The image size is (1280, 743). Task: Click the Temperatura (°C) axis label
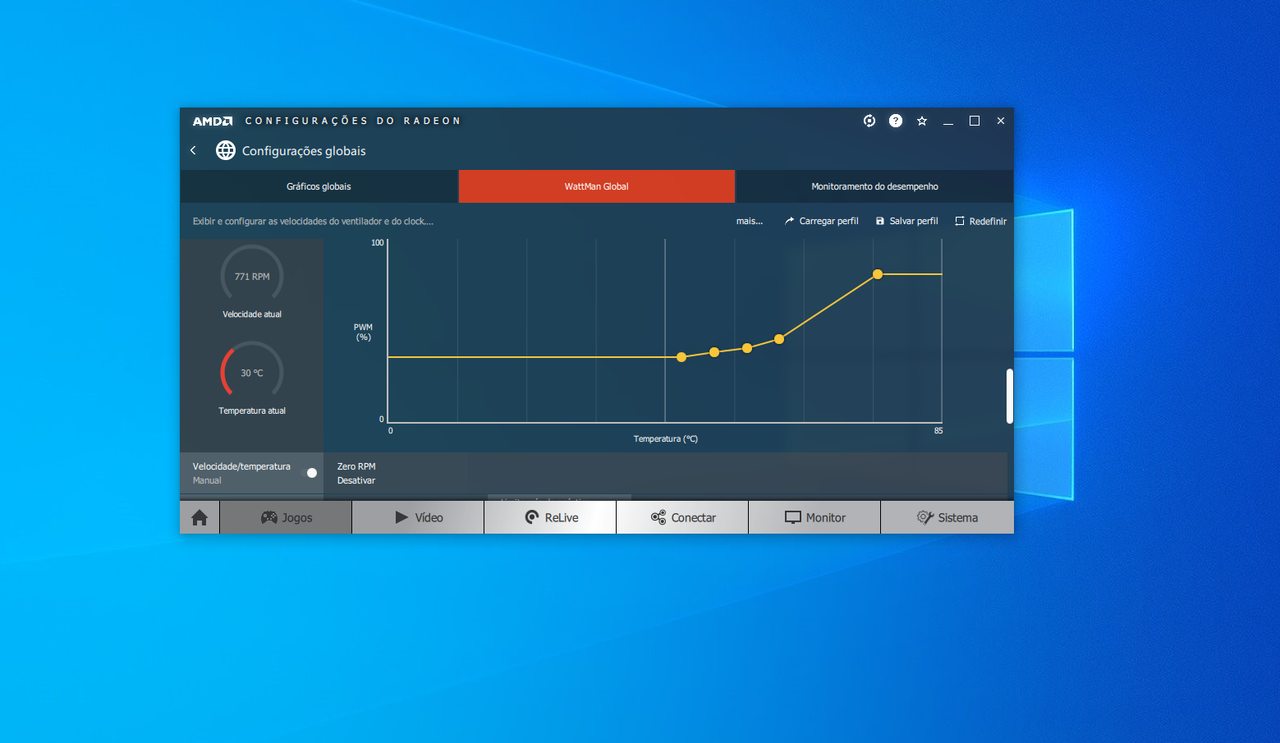665,439
